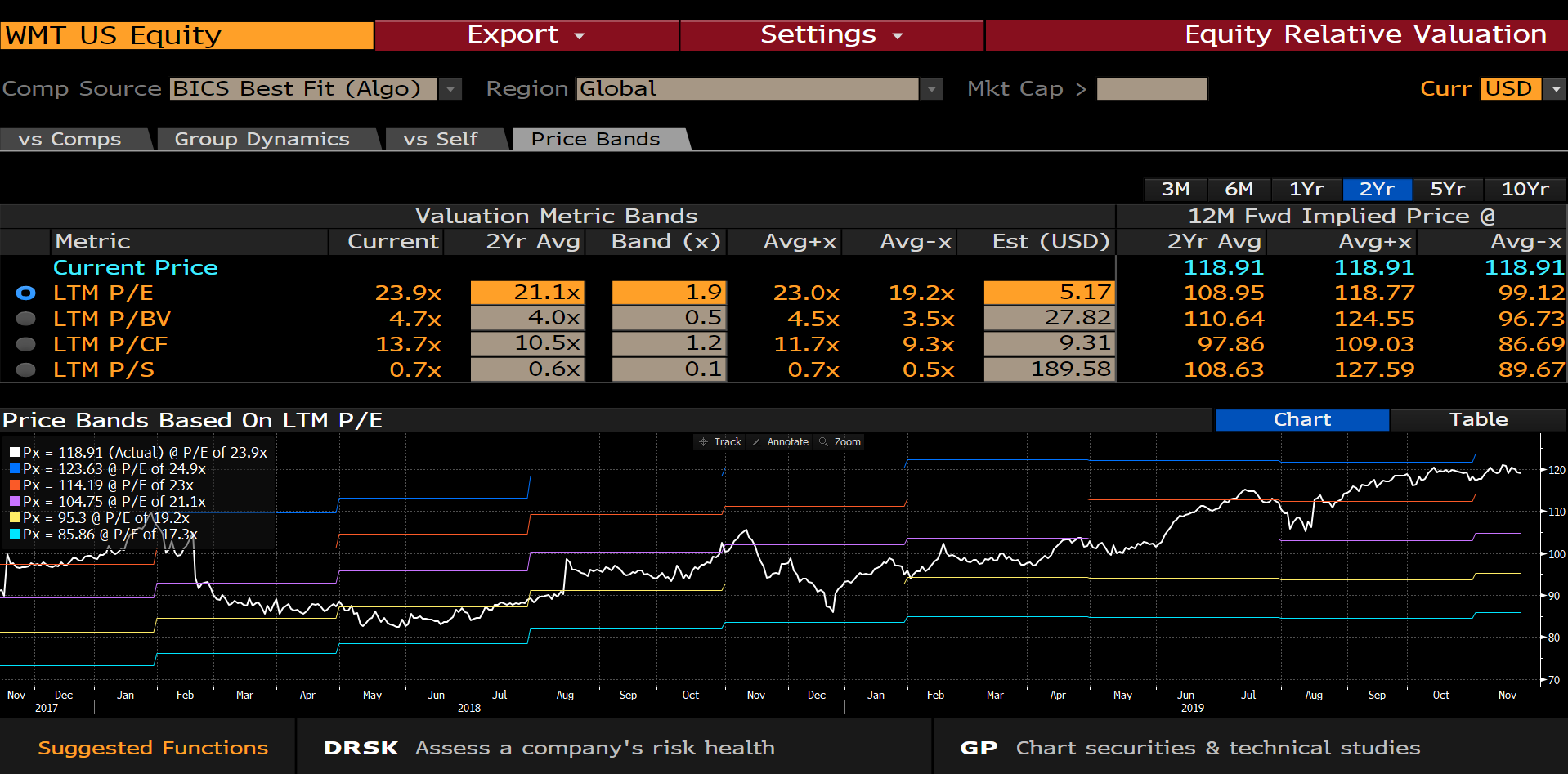Open DRSK to assess company risk health
Viewport: 1568px width, 774px height.
pos(361,747)
